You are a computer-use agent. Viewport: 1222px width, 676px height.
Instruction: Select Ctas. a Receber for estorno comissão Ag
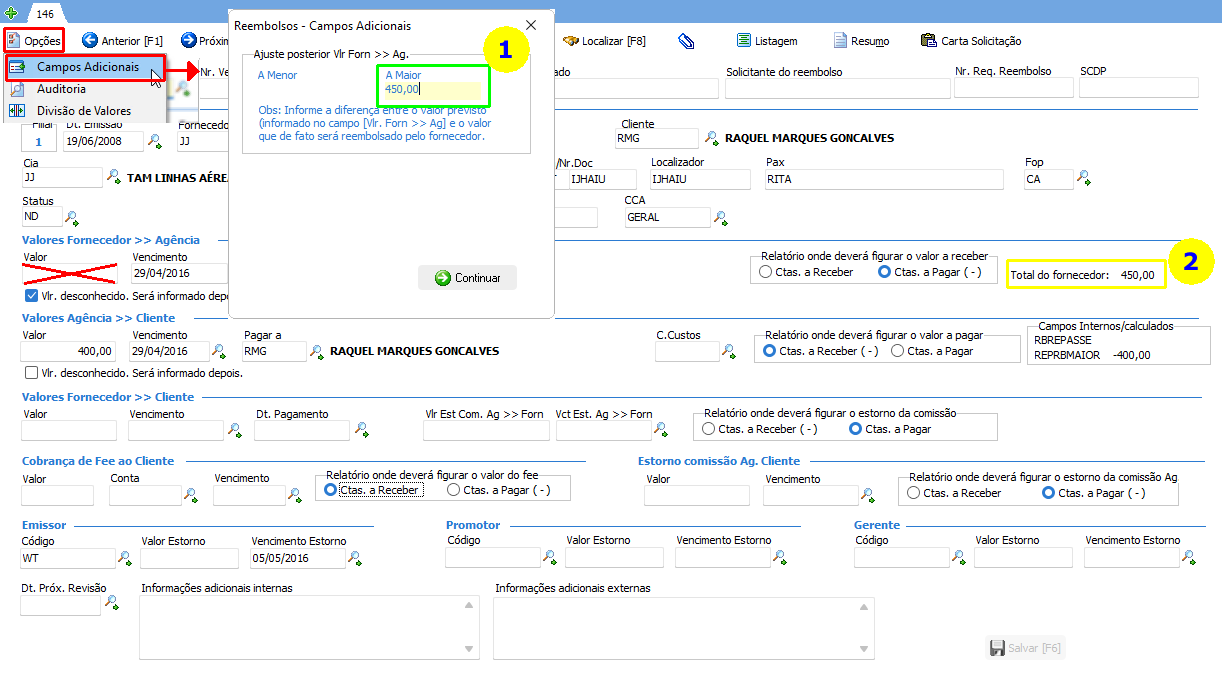coord(913,493)
